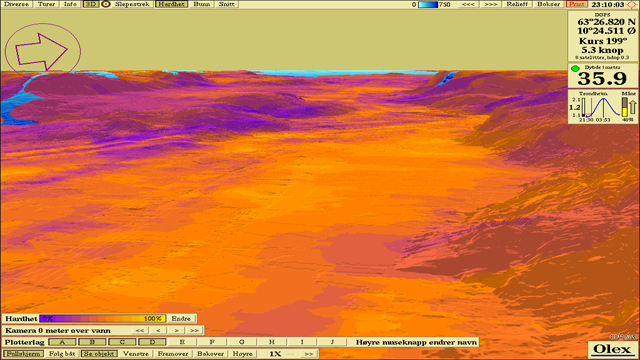Click the triple left arrow depth range button

468,4
